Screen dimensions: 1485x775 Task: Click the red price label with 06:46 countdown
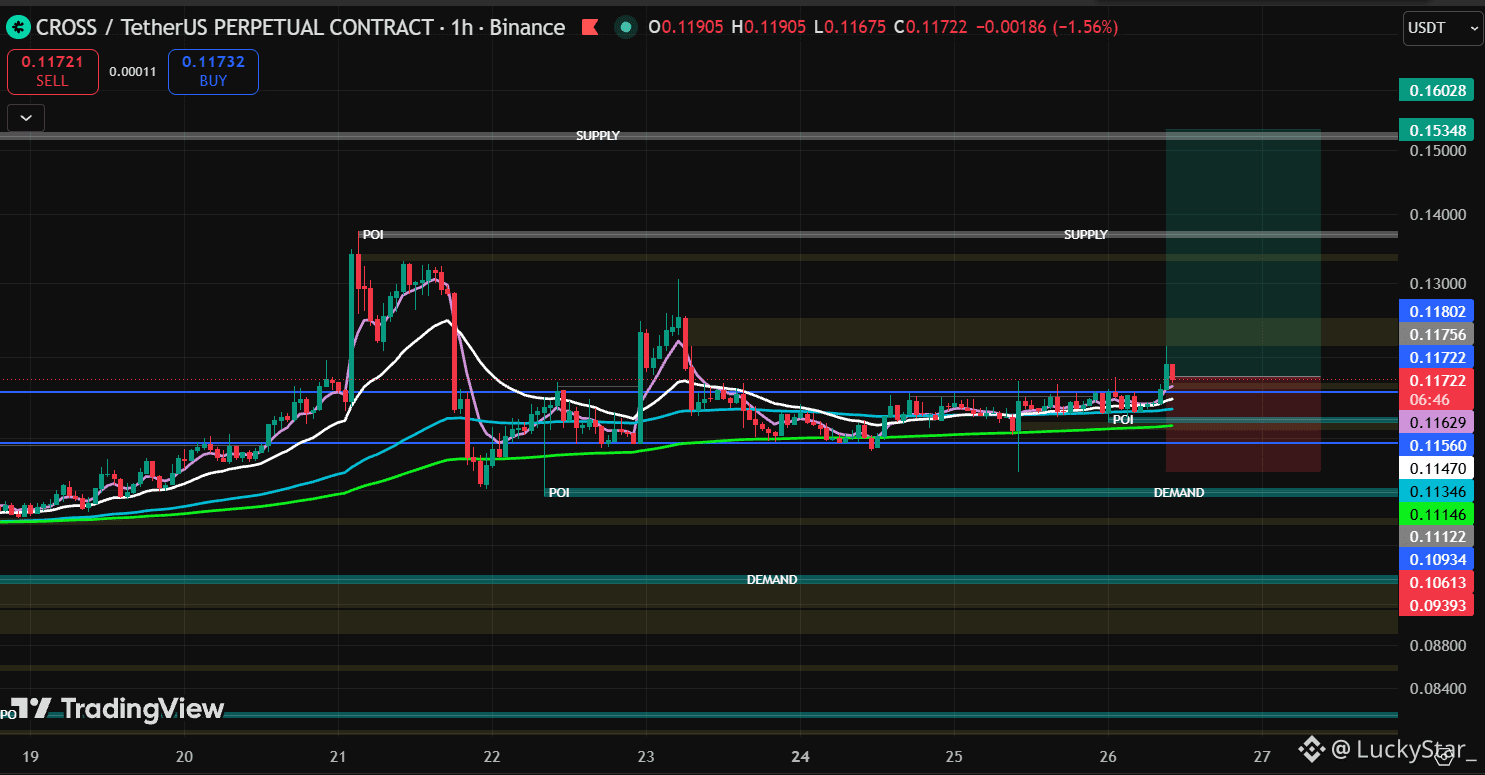pyautogui.click(x=1437, y=389)
